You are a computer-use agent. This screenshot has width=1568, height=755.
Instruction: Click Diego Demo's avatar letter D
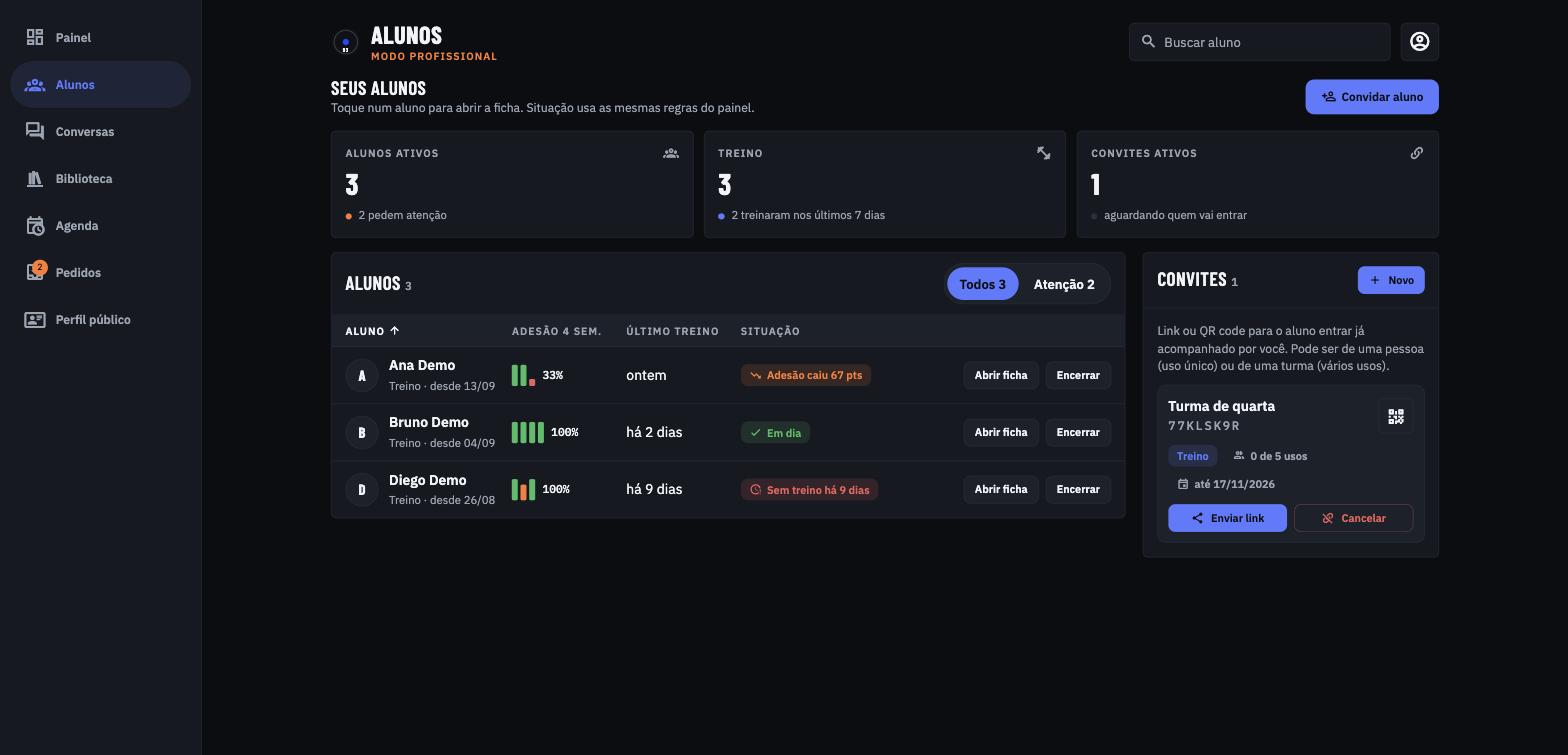pyautogui.click(x=362, y=490)
